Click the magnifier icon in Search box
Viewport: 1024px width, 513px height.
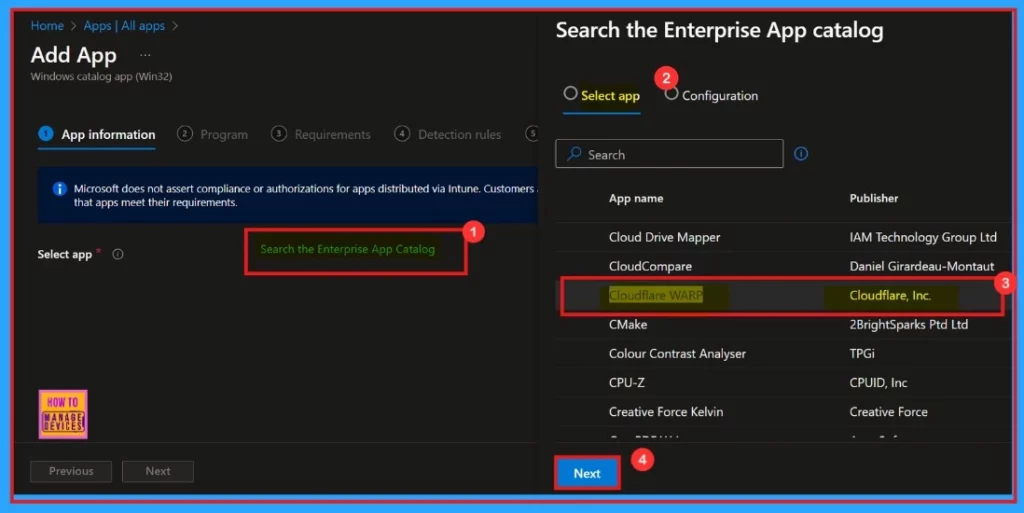click(x=574, y=154)
